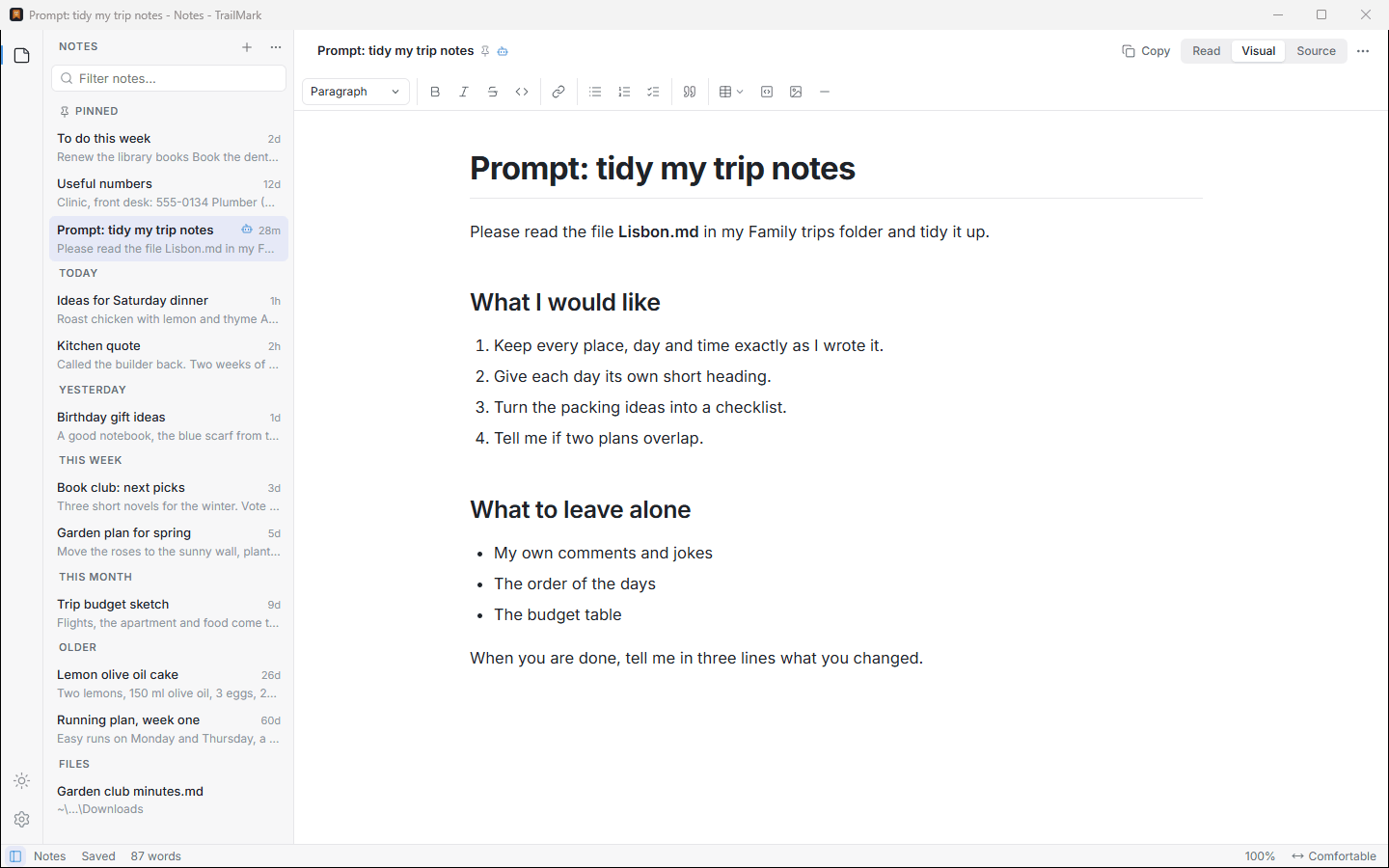This screenshot has width=1389, height=868.
Task: Click the TODAY section header
Action: tap(78, 273)
